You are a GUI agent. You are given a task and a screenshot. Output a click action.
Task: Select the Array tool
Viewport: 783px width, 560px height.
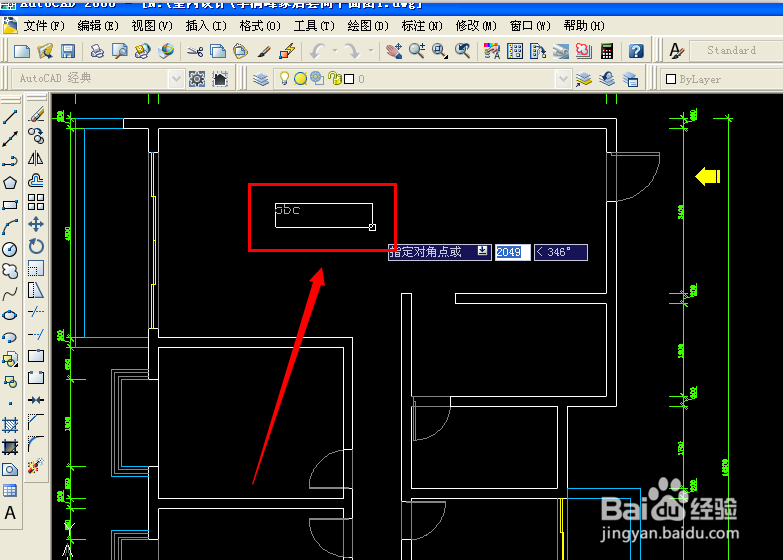(36, 202)
